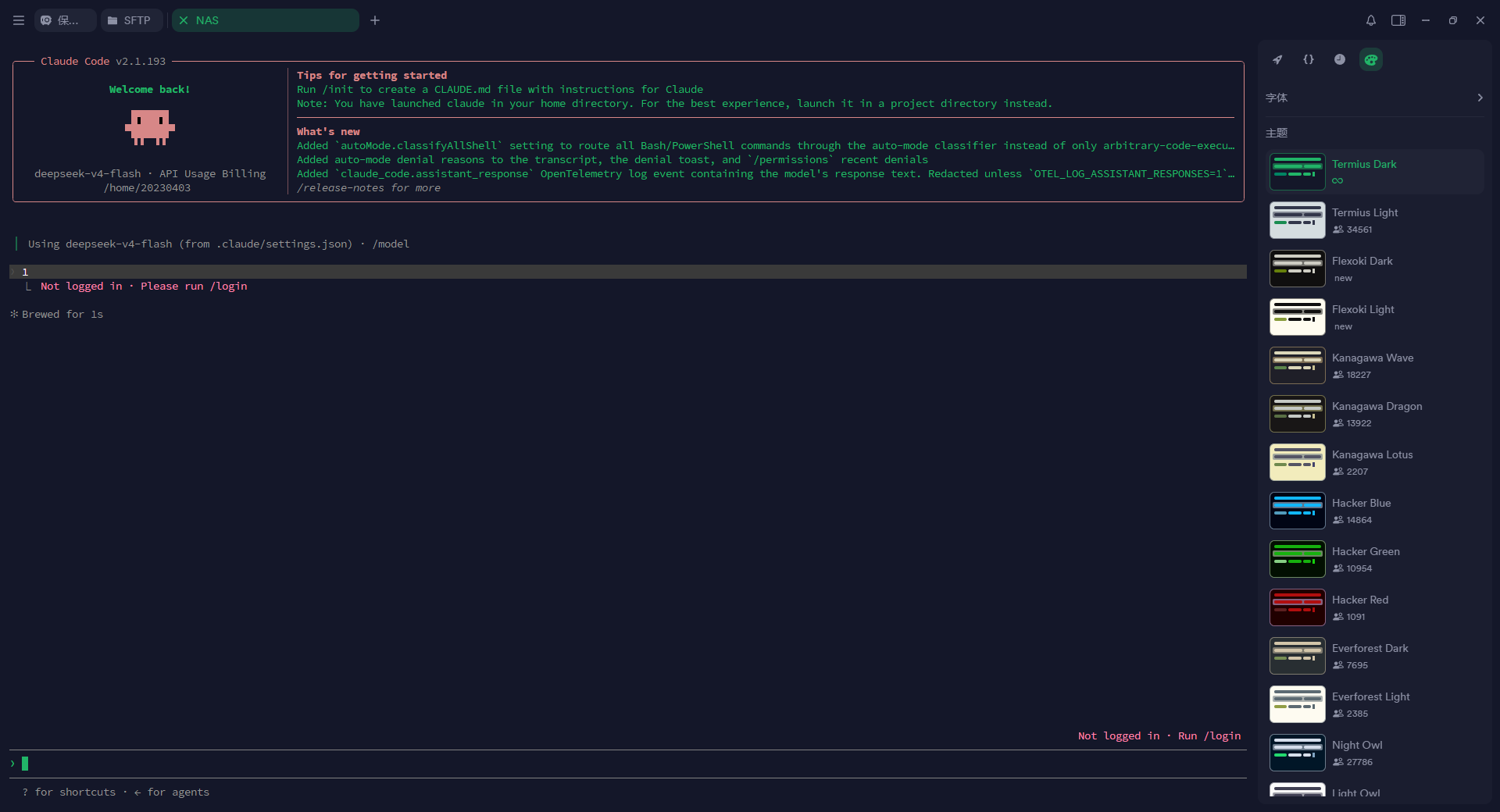Pick the Everforest Dark theme
Image resolution: width=1500 pixels, height=812 pixels.
[1374, 656]
